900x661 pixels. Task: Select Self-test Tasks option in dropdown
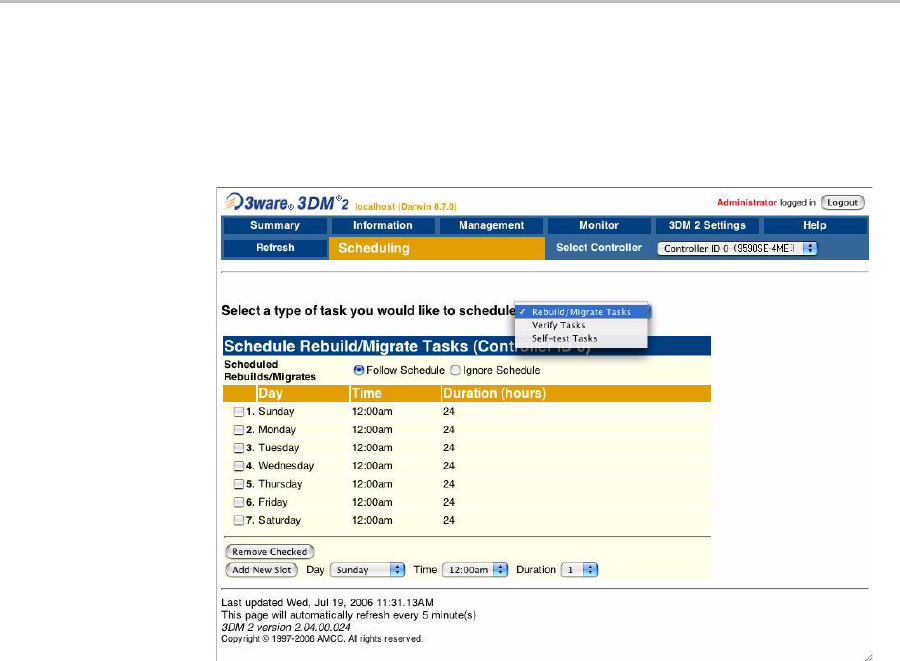pos(581,339)
